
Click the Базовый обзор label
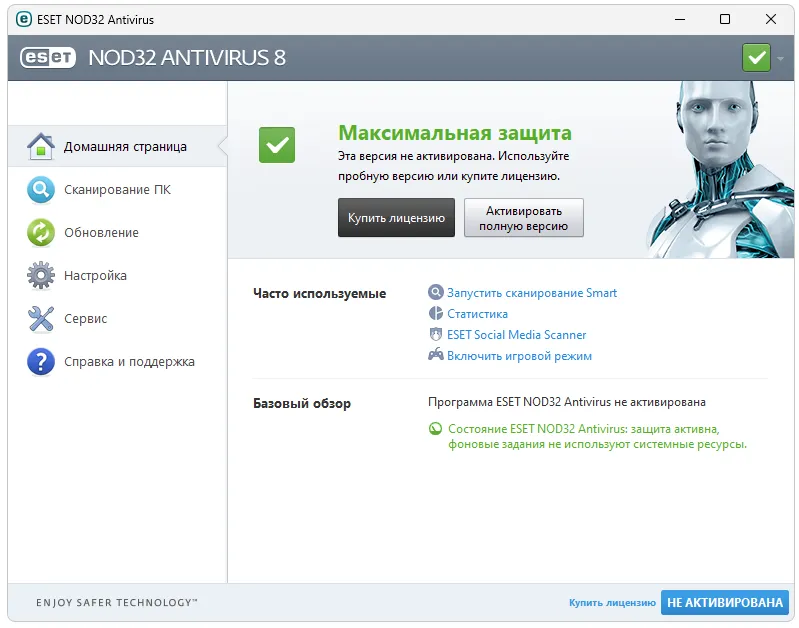click(x=302, y=403)
